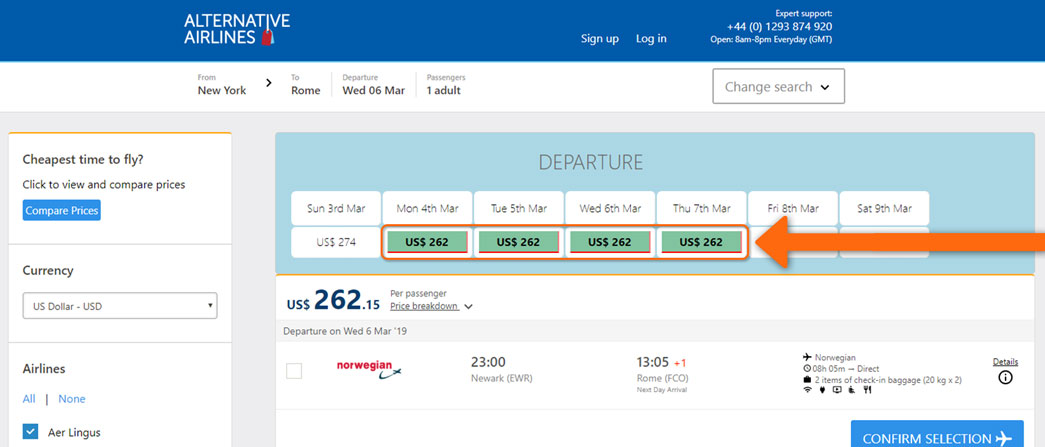Image resolution: width=1045 pixels, height=447 pixels.
Task: Click the flight duration clock icon
Action: tap(807, 368)
